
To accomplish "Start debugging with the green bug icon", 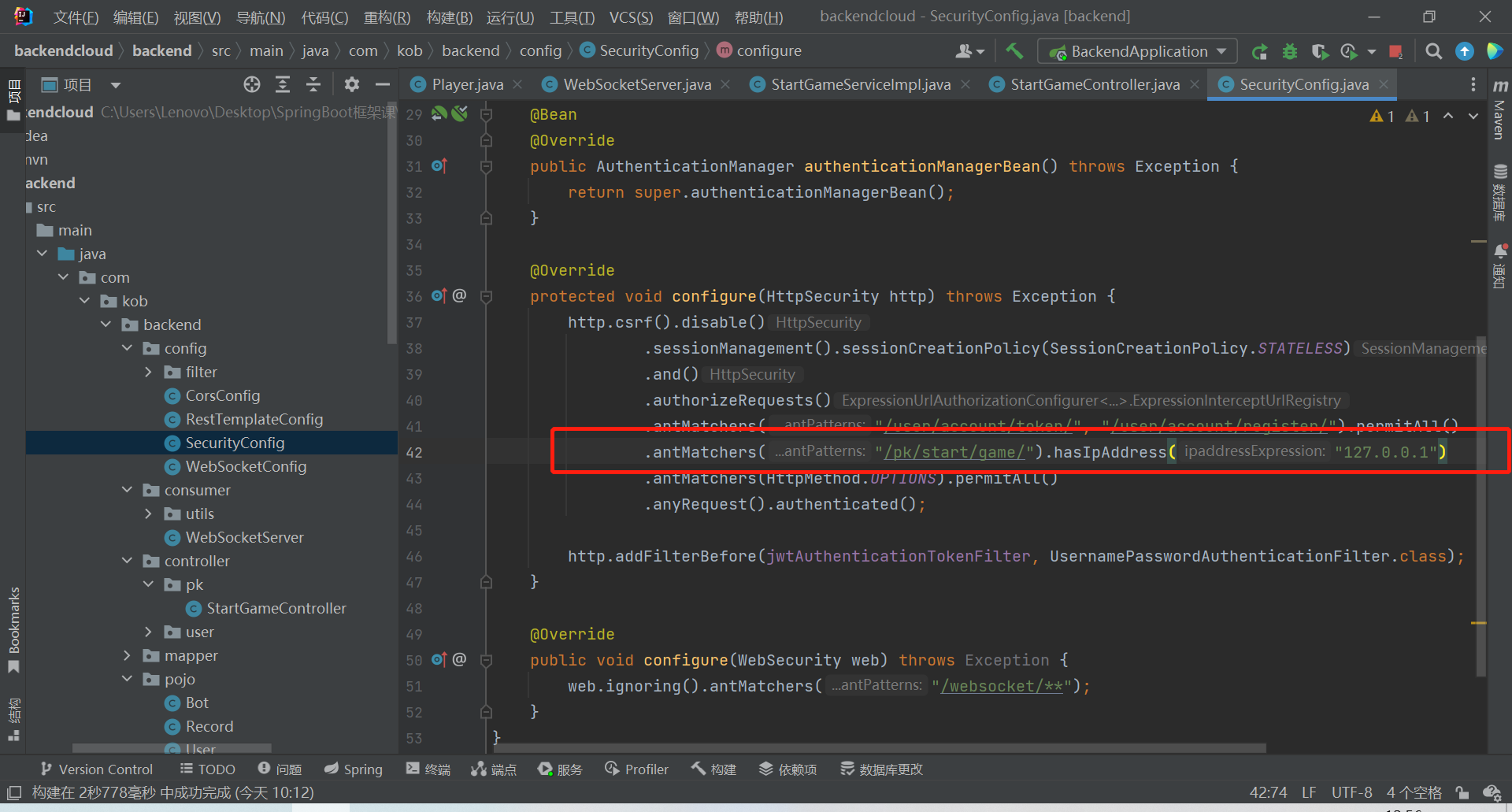I will 1290,51.
